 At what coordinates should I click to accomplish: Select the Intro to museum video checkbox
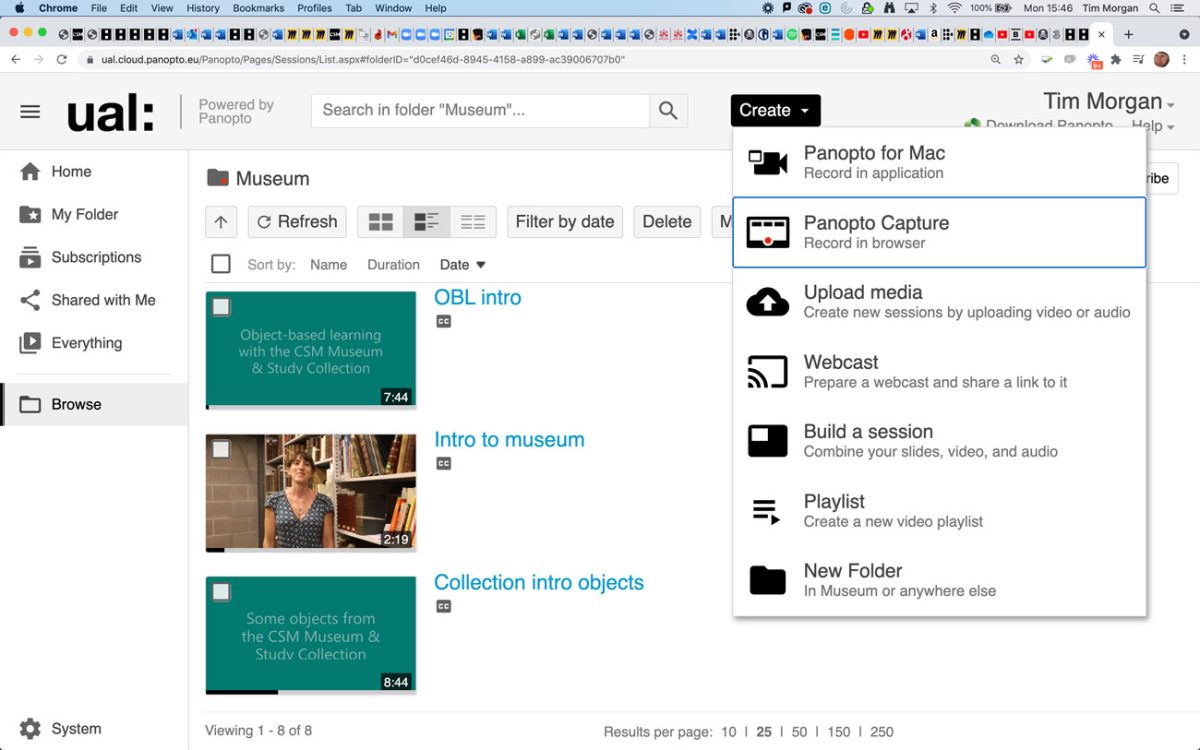point(221,449)
